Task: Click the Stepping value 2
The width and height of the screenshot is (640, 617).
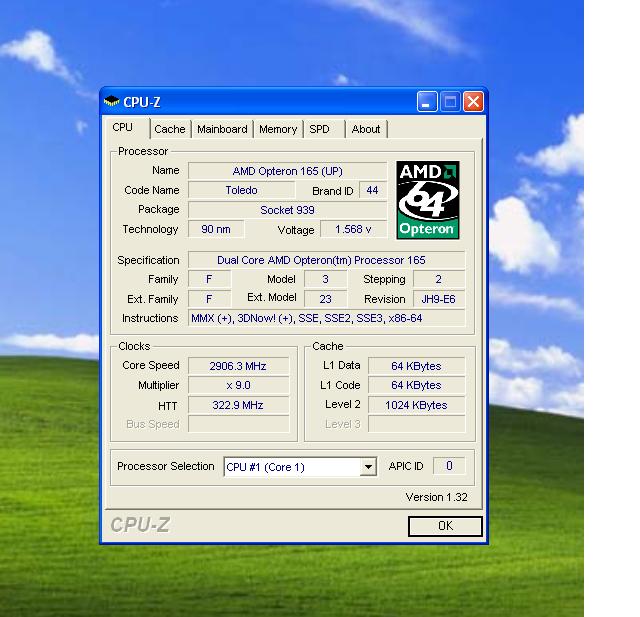Action: pos(439,279)
